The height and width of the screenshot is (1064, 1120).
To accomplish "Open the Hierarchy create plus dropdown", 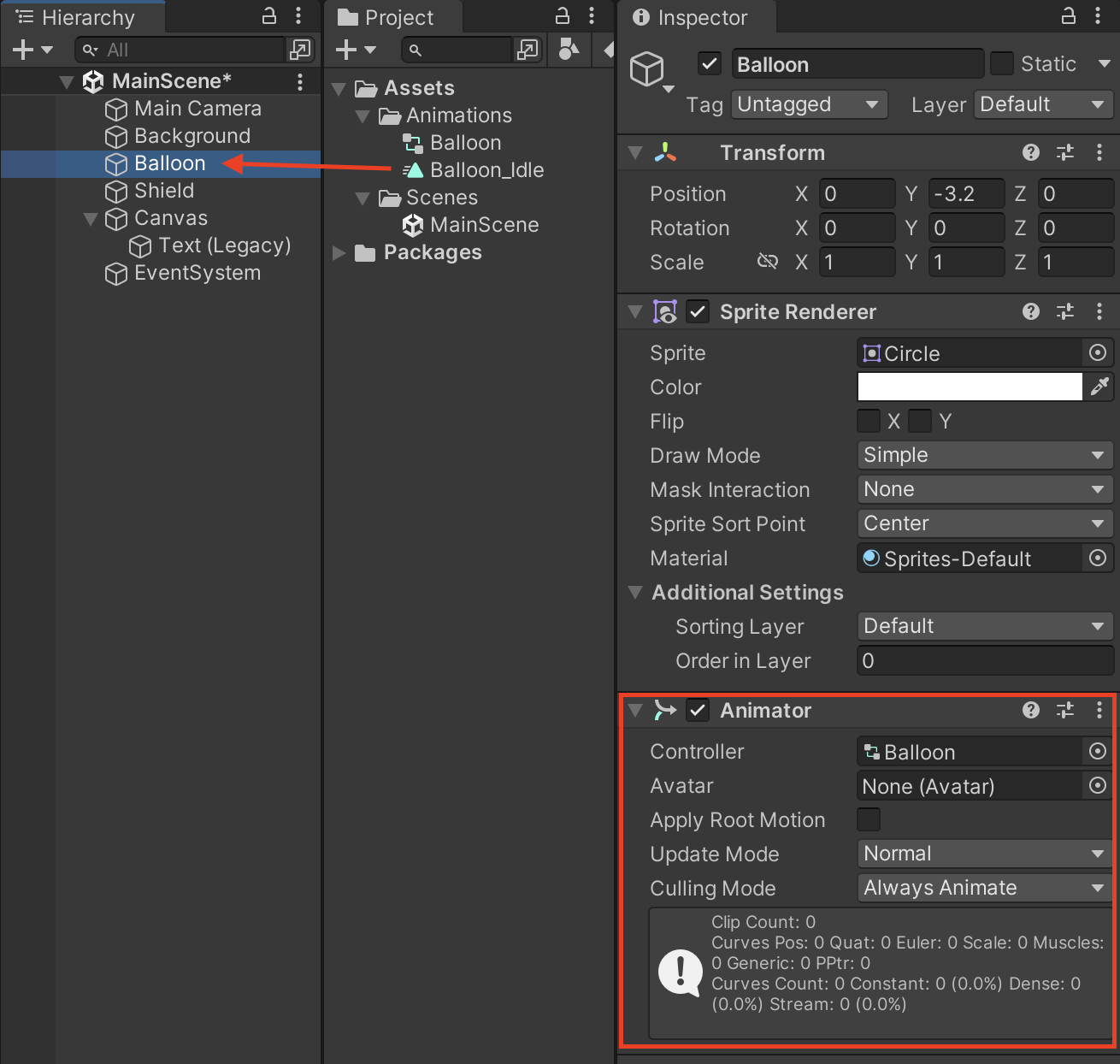I will tap(32, 50).
